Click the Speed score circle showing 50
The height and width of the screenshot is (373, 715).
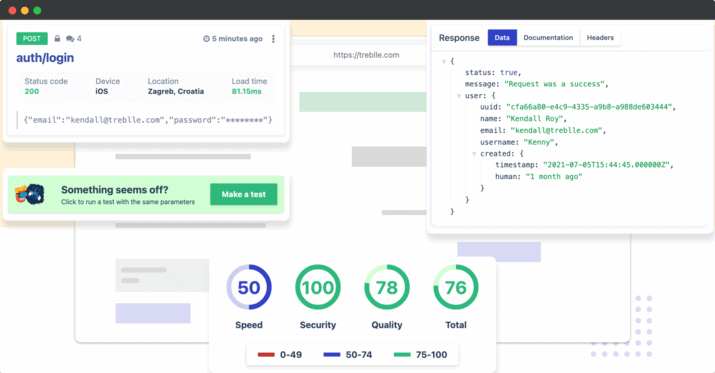coord(249,287)
